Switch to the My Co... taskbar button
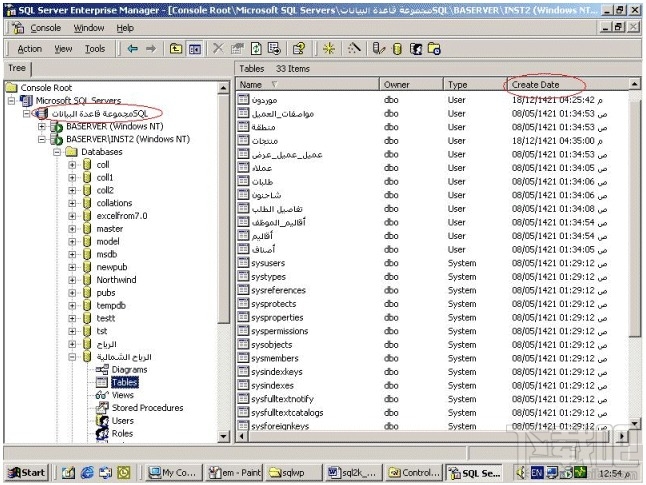The width and height of the screenshot is (646, 485). pos(174,472)
